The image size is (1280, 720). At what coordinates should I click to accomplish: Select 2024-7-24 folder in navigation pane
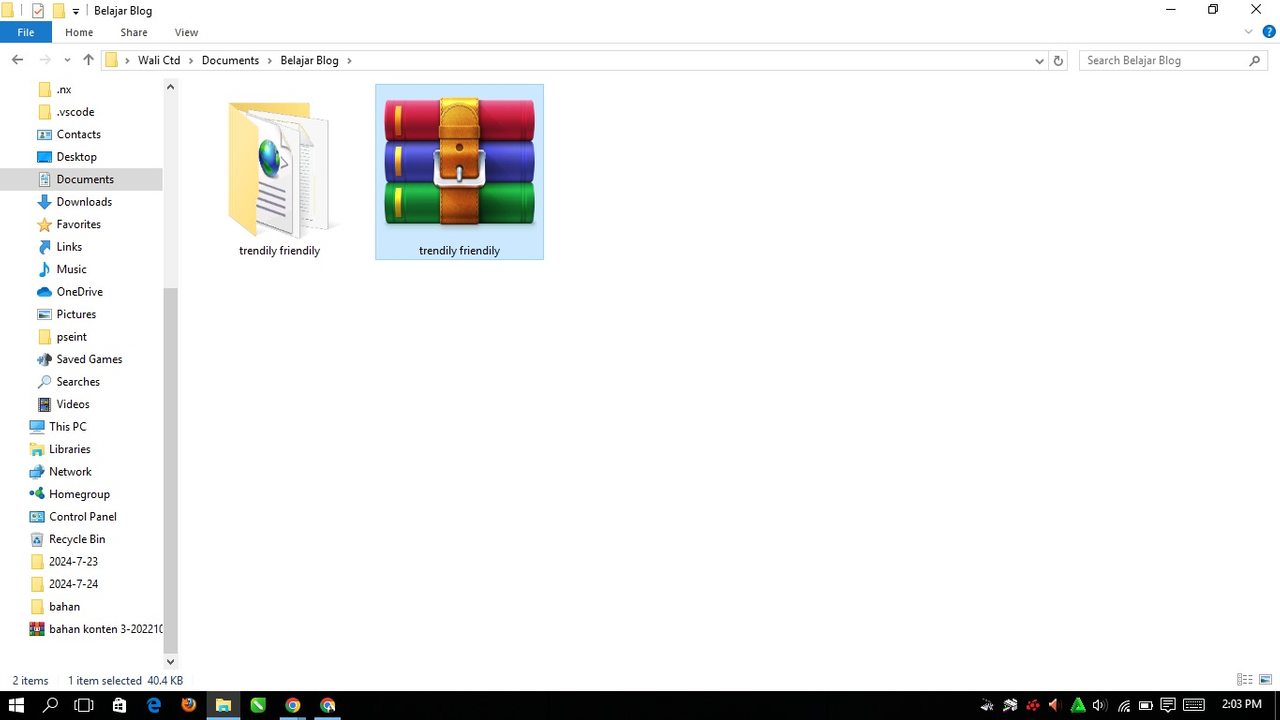[73, 584]
